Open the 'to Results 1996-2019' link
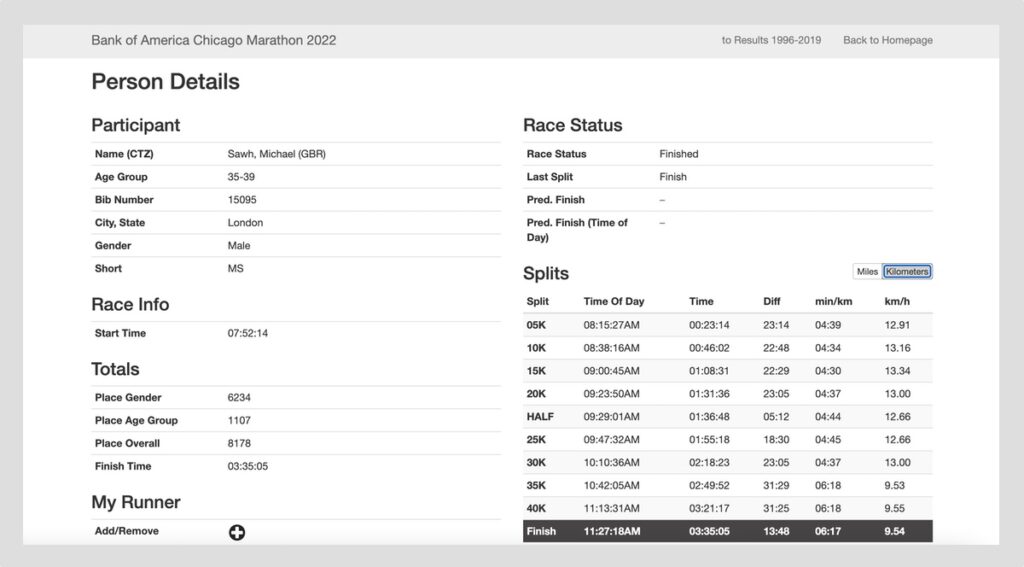The width and height of the screenshot is (1024, 567). (x=771, y=41)
